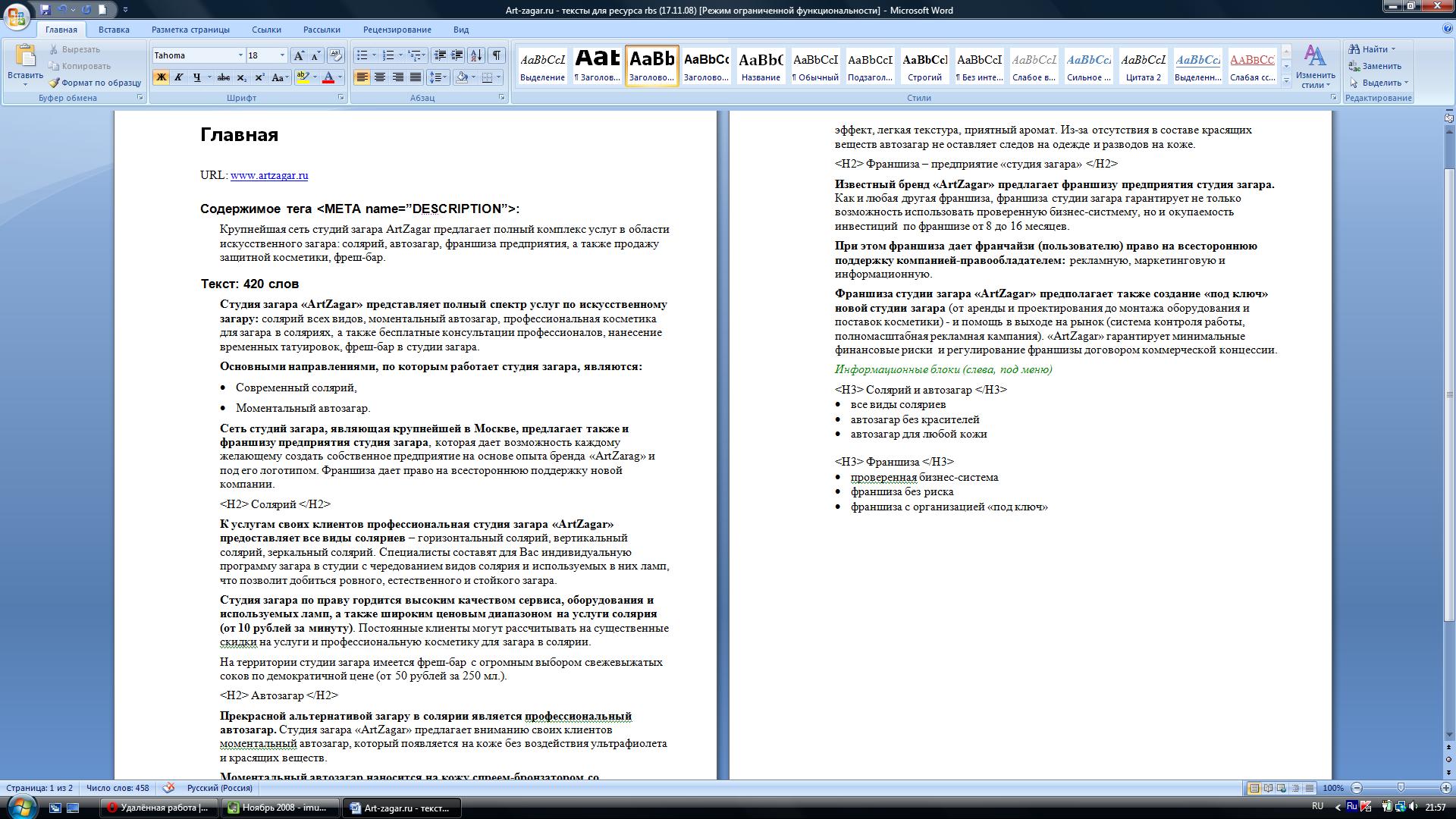Screen dimensions: 1456x819
Task: Apply yellow text highlight
Action: point(303,78)
